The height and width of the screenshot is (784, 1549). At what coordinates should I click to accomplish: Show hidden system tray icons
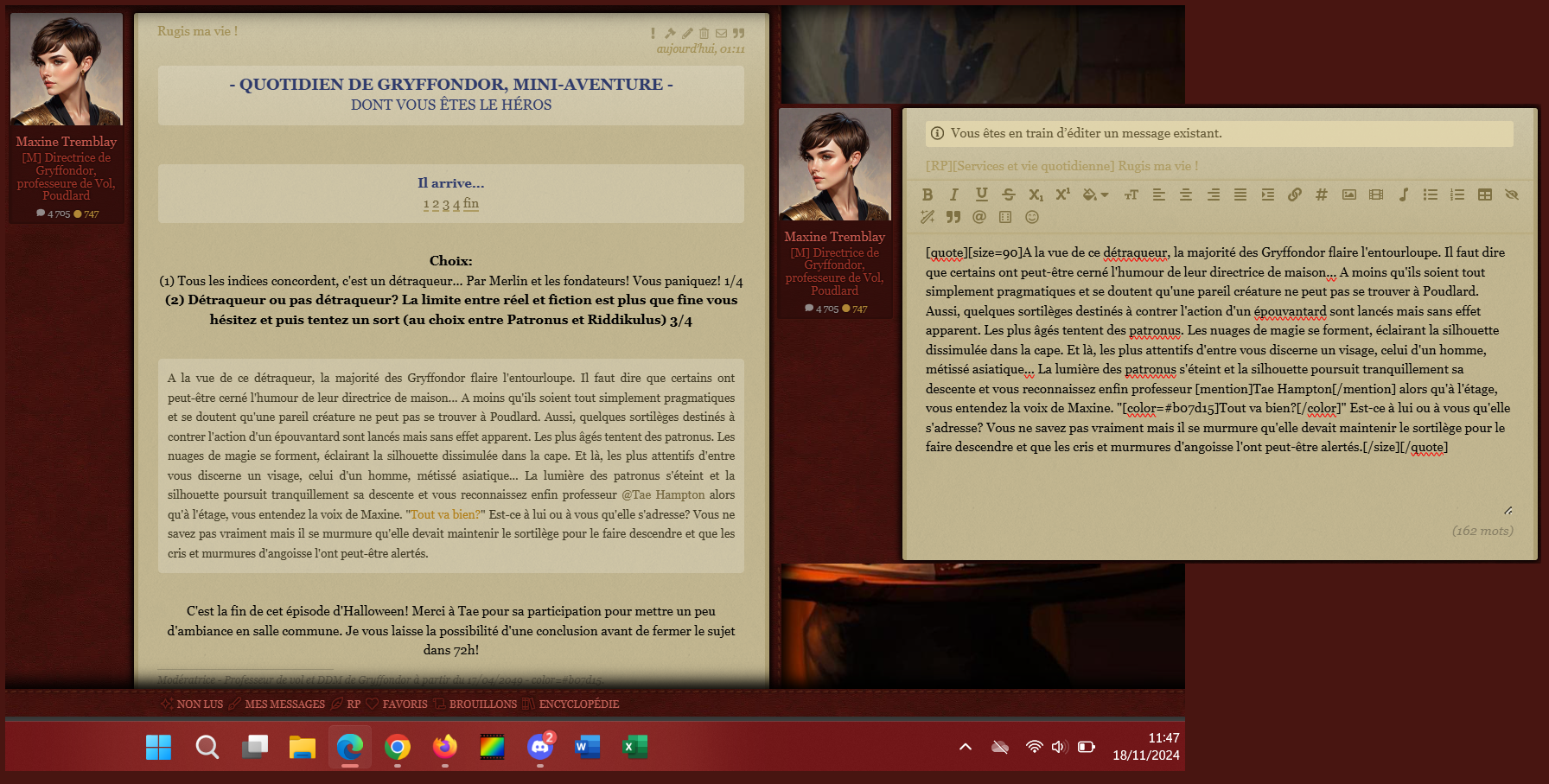pos(966,747)
